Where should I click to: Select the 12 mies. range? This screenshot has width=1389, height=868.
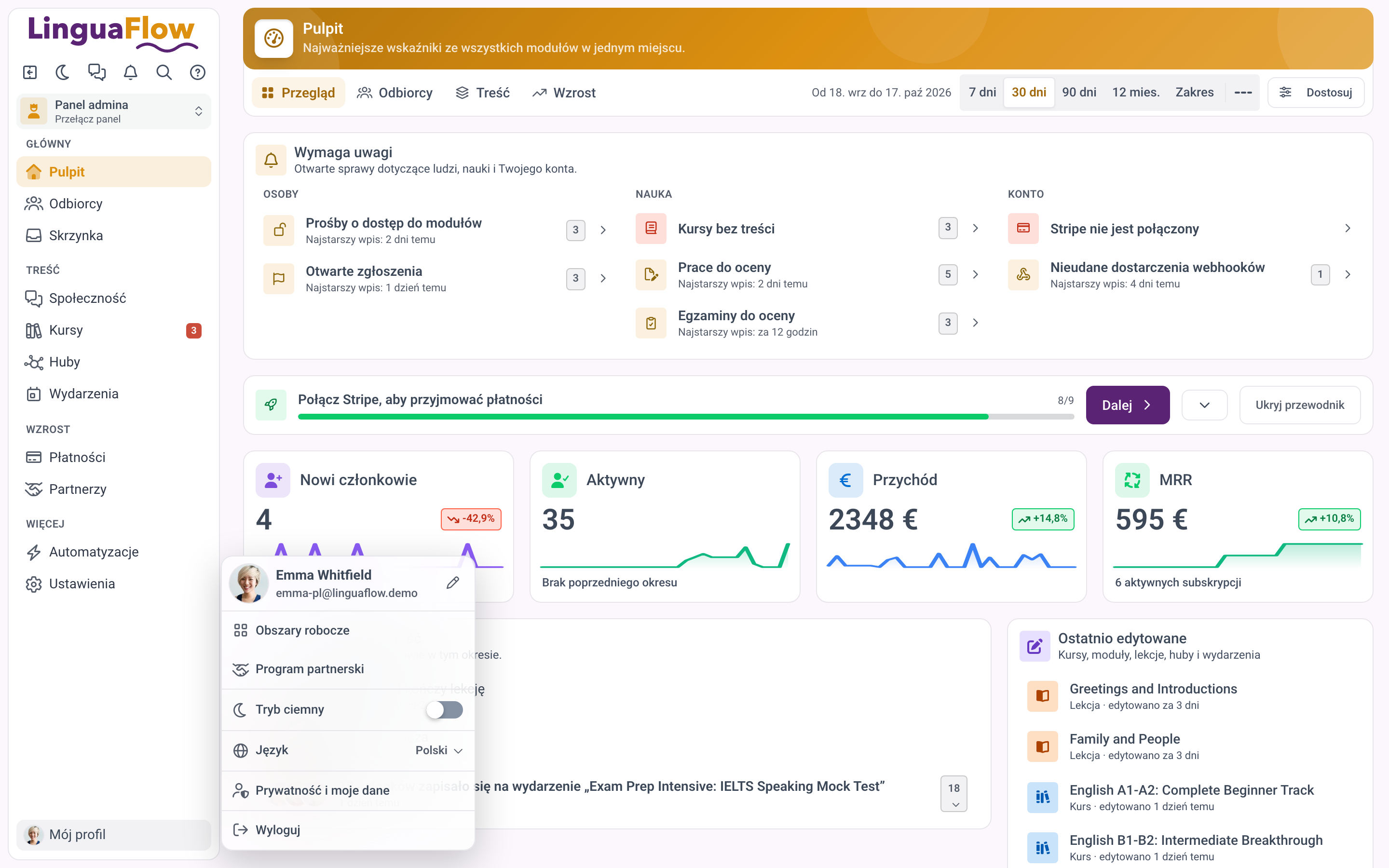tap(1135, 93)
